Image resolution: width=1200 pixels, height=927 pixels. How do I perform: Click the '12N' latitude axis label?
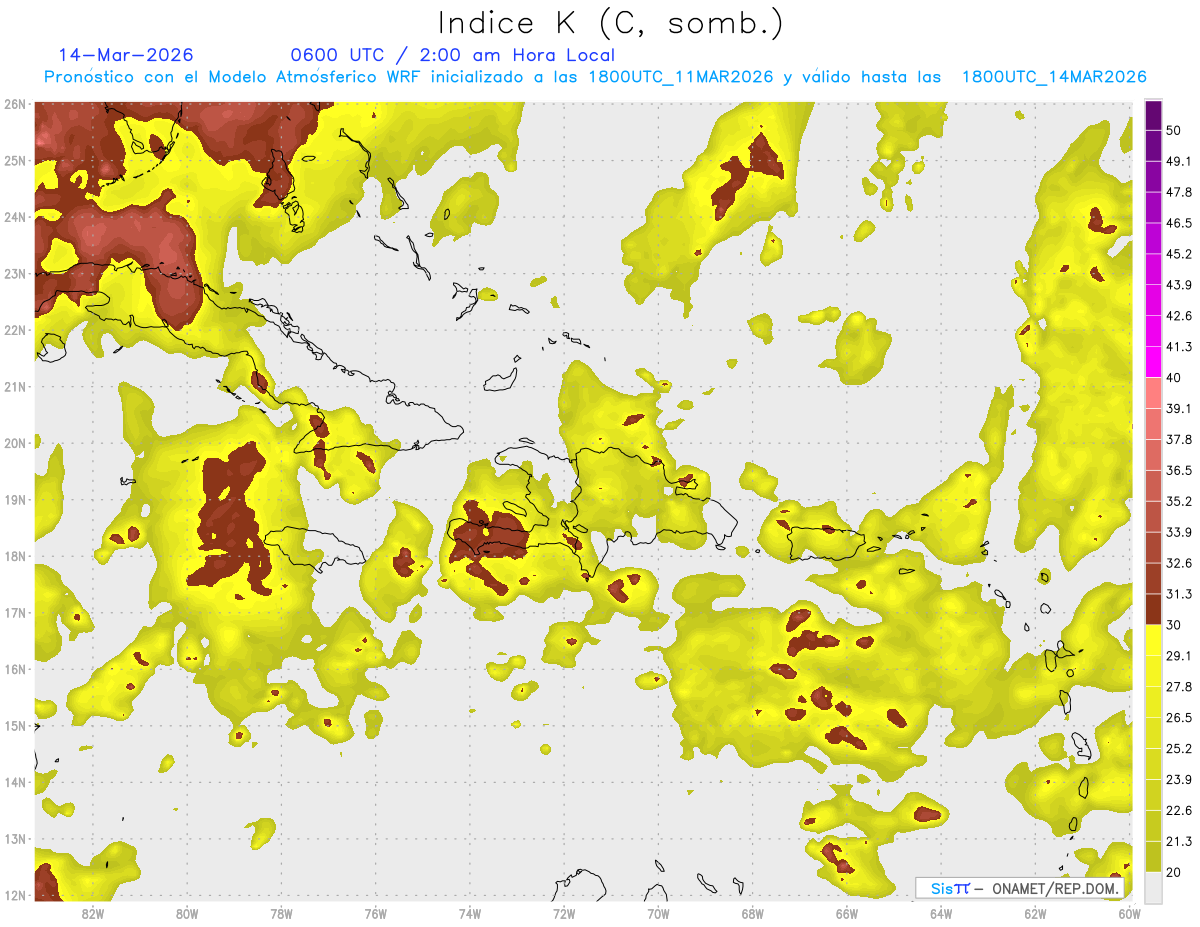[15, 895]
